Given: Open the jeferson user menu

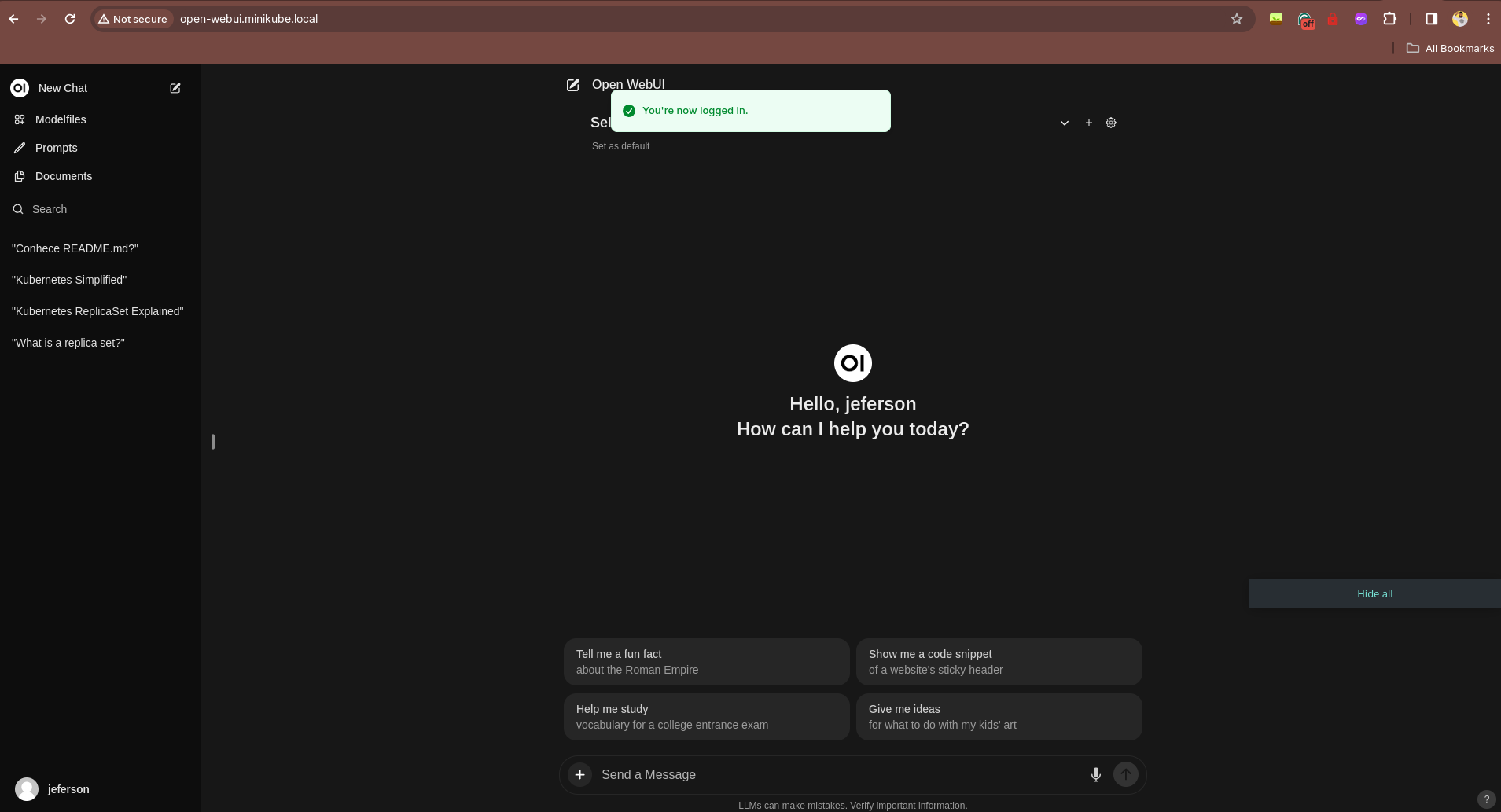Looking at the screenshot, I should coord(100,789).
